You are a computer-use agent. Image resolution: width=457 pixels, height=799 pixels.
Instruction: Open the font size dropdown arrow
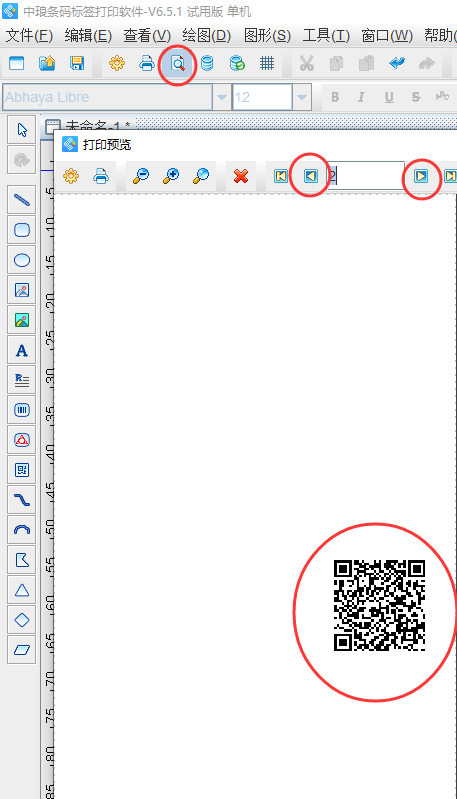[x=302, y=97]
